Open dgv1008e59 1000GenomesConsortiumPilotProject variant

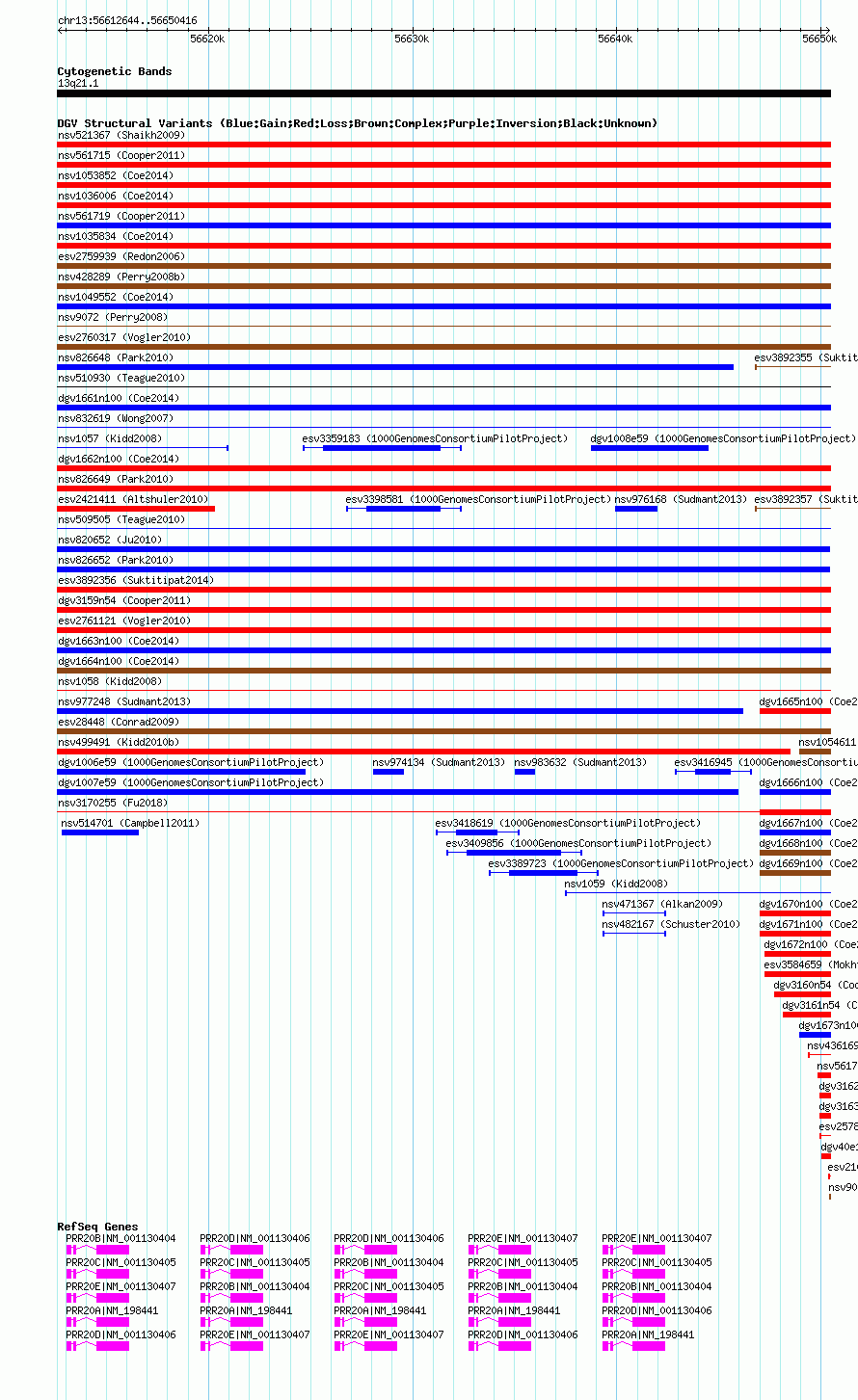(722, 438)
